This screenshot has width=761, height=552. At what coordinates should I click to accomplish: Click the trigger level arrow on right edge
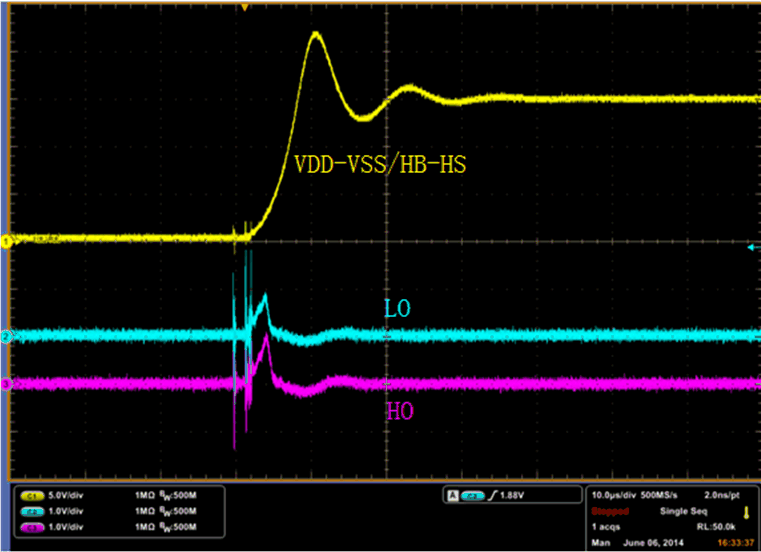[x=753, y=246]
